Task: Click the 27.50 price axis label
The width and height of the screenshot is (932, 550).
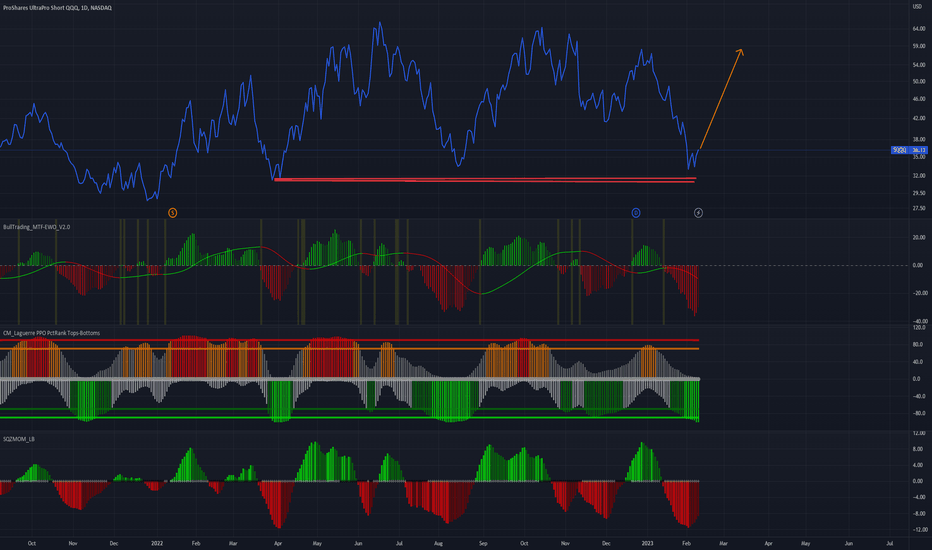Action: [919, 208]
